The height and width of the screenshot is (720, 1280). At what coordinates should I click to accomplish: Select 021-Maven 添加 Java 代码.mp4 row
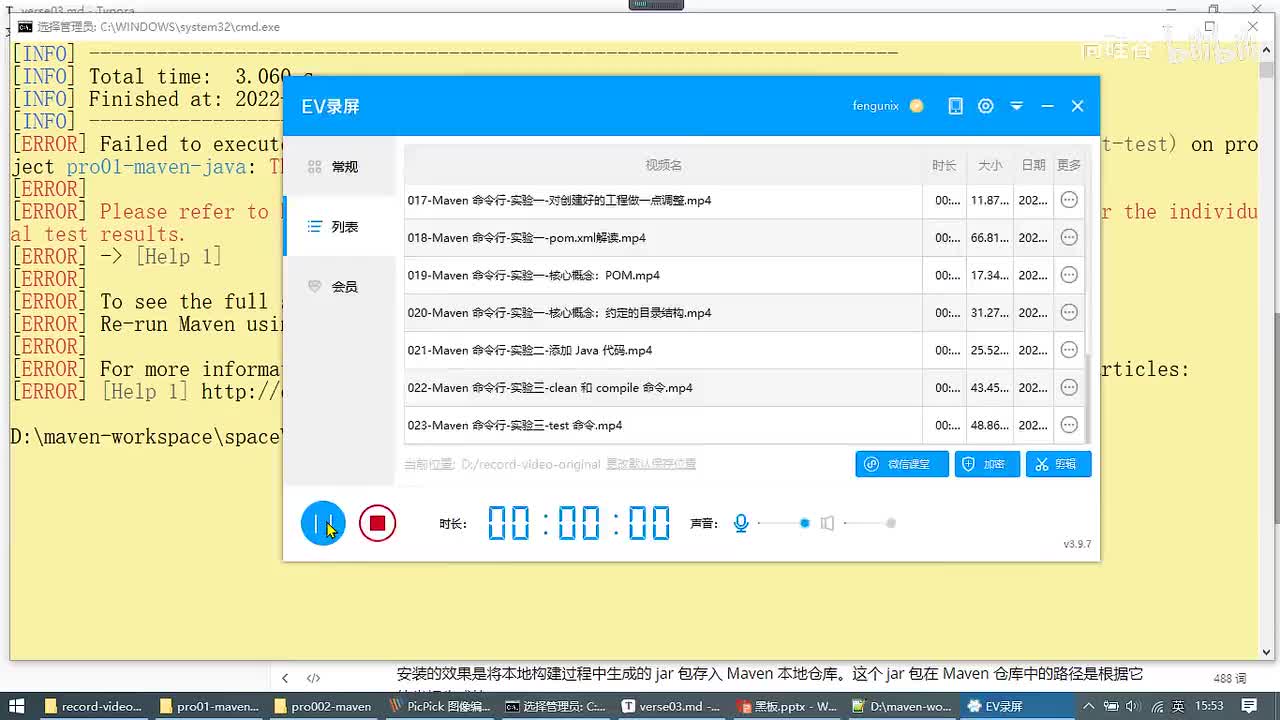click(744, 350)
